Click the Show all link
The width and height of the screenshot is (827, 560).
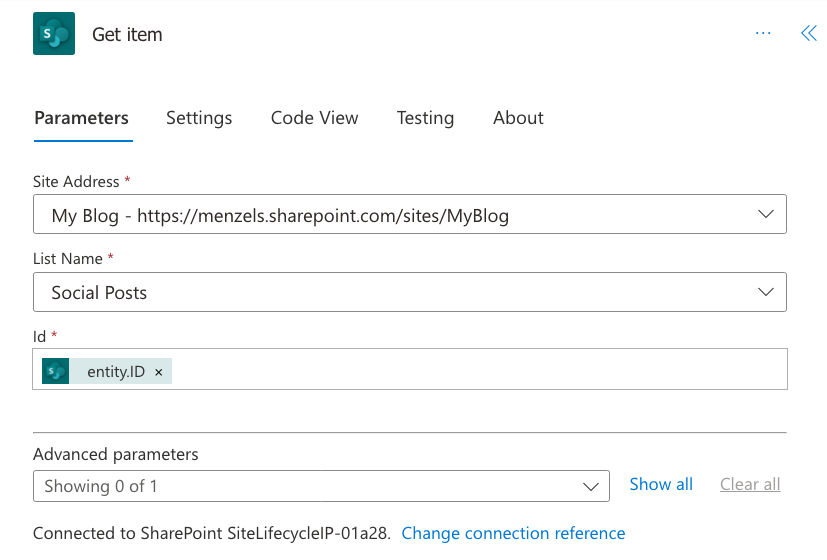(661, 484)
